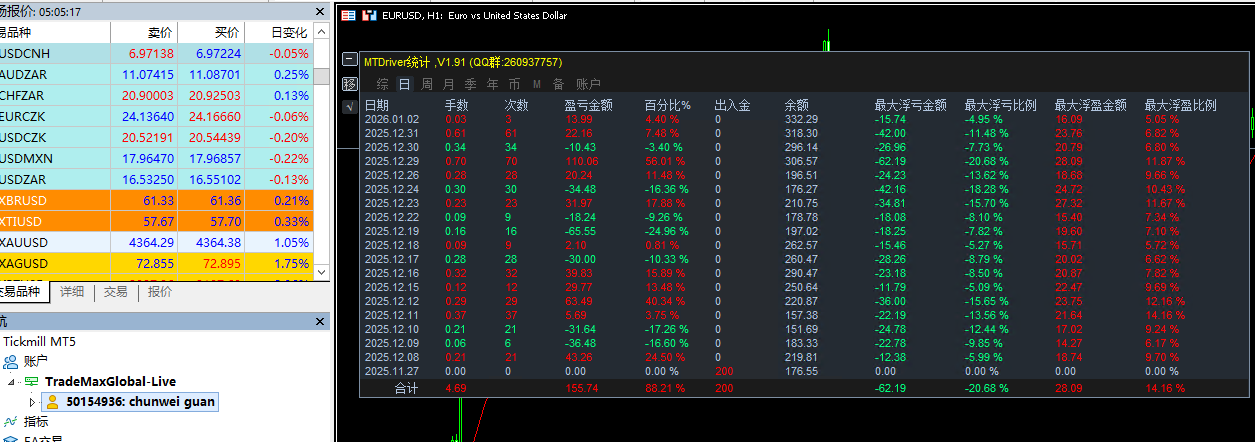Viewport: 1255px width, 442px height.
Task: Select the XAGUSD symbol row
Action: (156, 264)
